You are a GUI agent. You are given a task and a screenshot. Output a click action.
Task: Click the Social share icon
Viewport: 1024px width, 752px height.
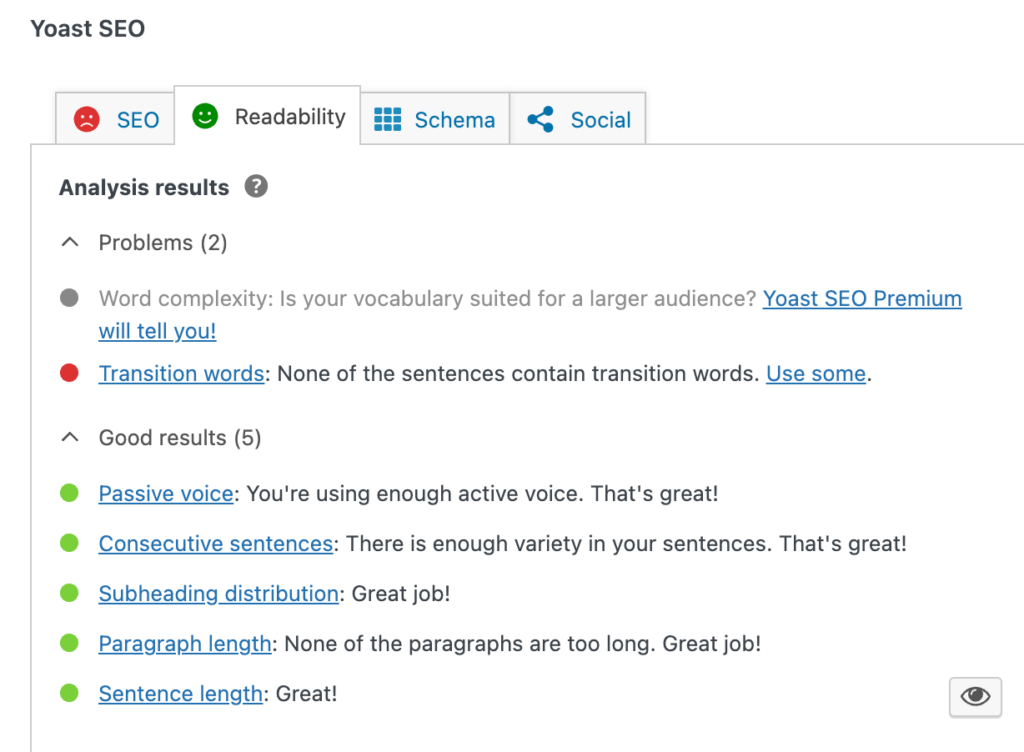(x=541, y=120)
